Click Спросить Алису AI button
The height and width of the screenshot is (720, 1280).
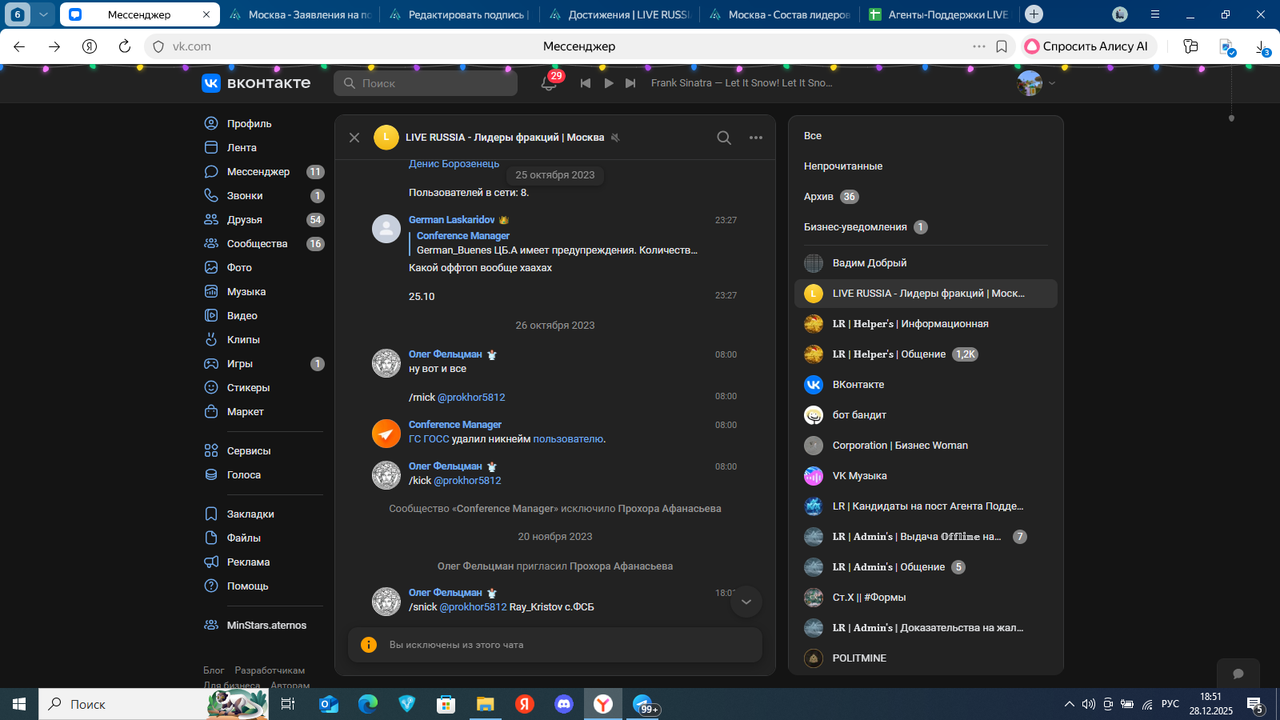click(1088, 46)
